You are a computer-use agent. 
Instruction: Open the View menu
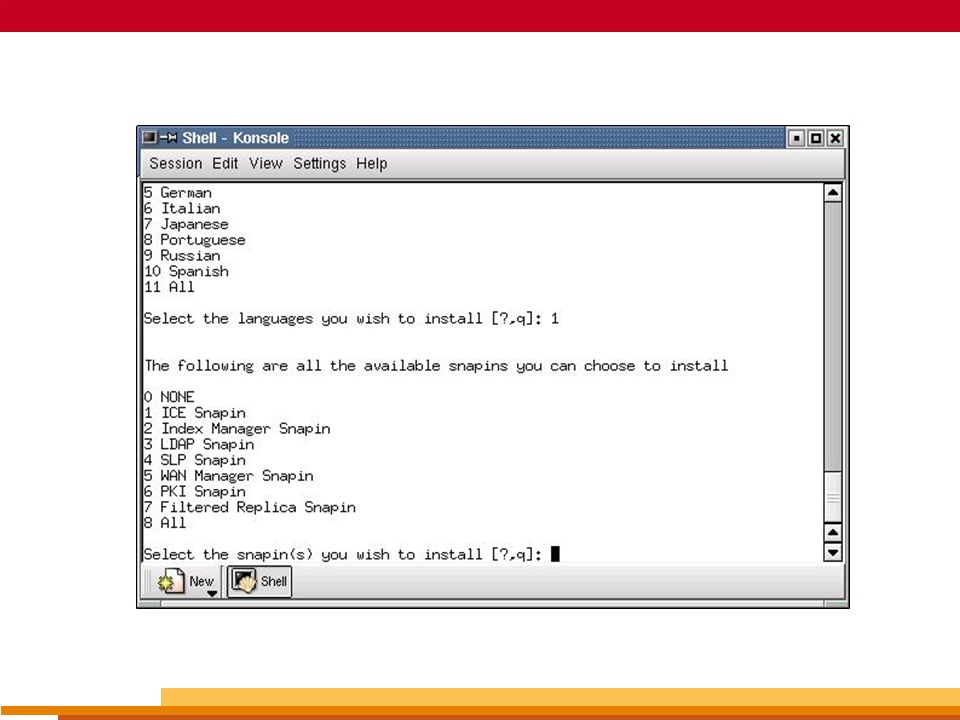(265, 164)
